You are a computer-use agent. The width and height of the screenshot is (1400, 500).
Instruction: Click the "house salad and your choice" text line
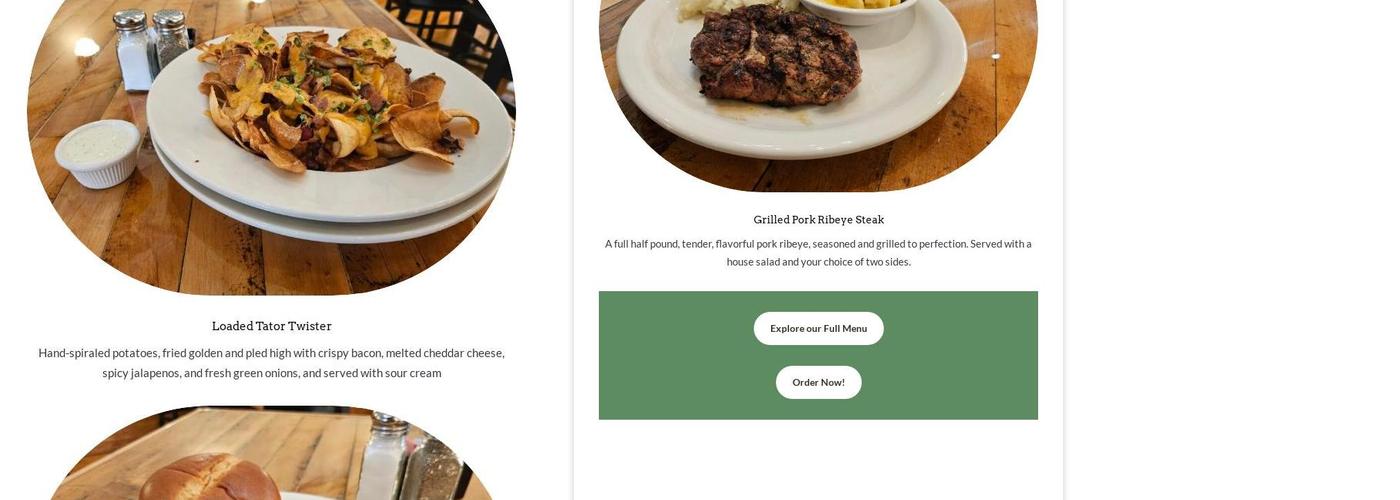click(818, 262)
